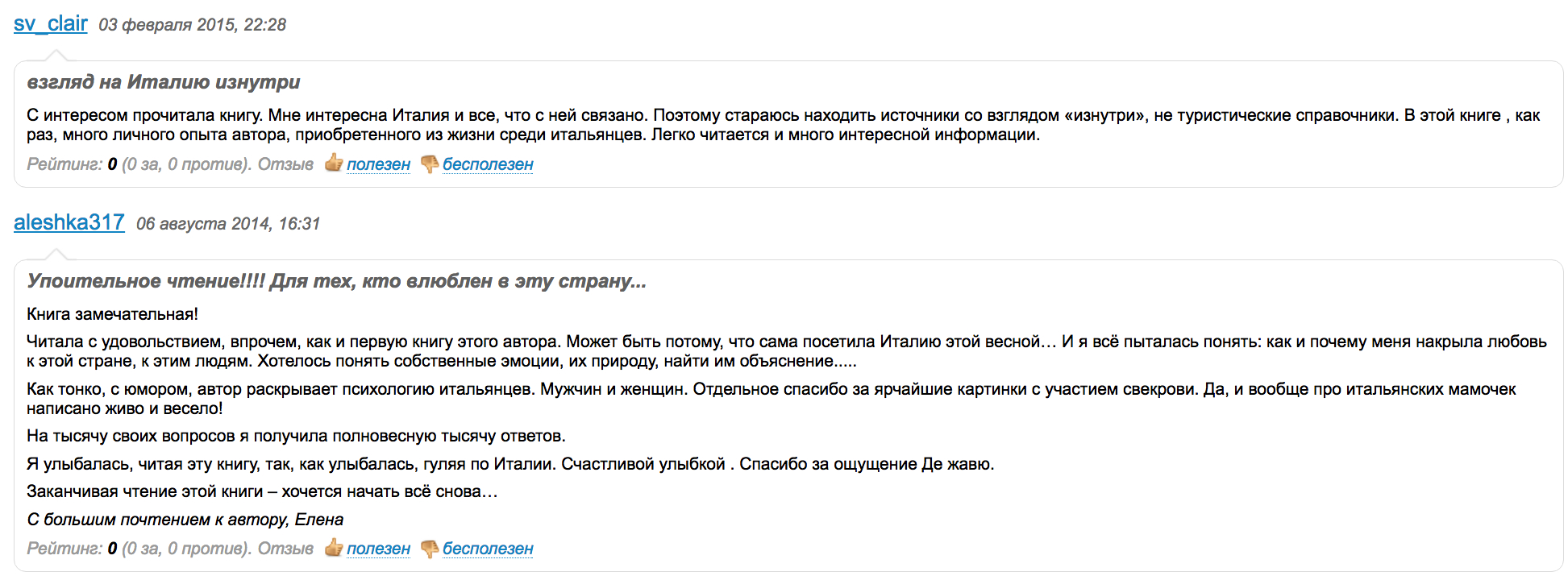The width and height of the screenshot is (1568, 576).
Task: Click the «Рейтинг: 0» text in sv_clair's review
Action: click(x=72, y=164)
